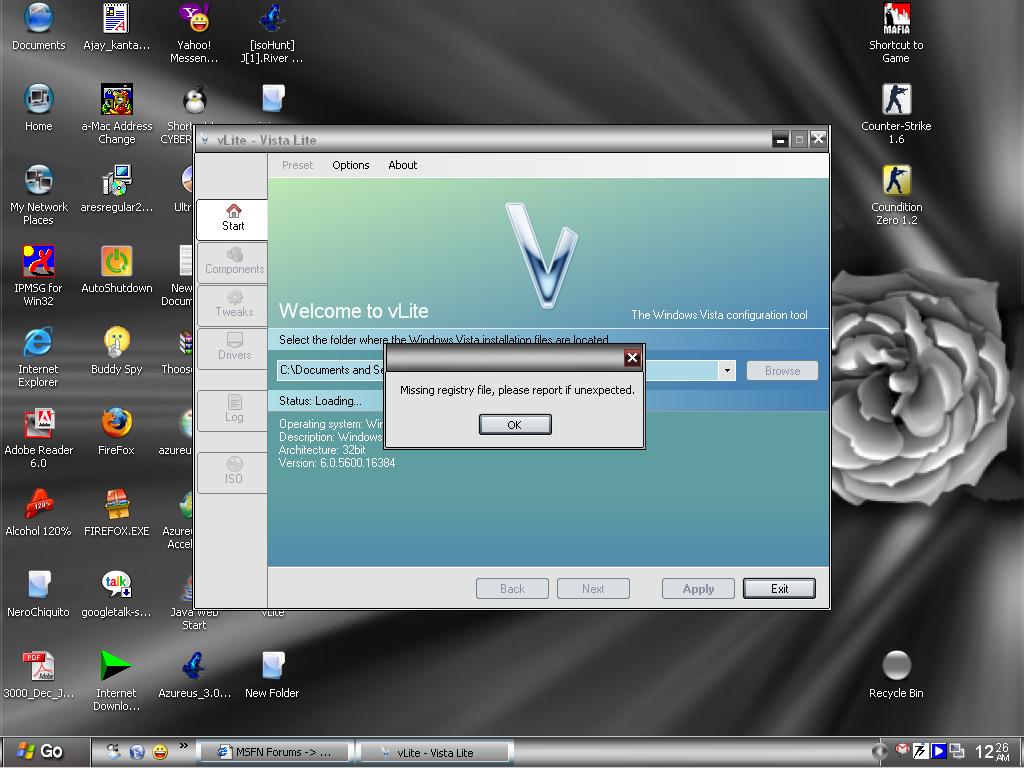Select the IPMSG for Win32 icon
Screen dimensions: 1024x768
coord(39,277)
